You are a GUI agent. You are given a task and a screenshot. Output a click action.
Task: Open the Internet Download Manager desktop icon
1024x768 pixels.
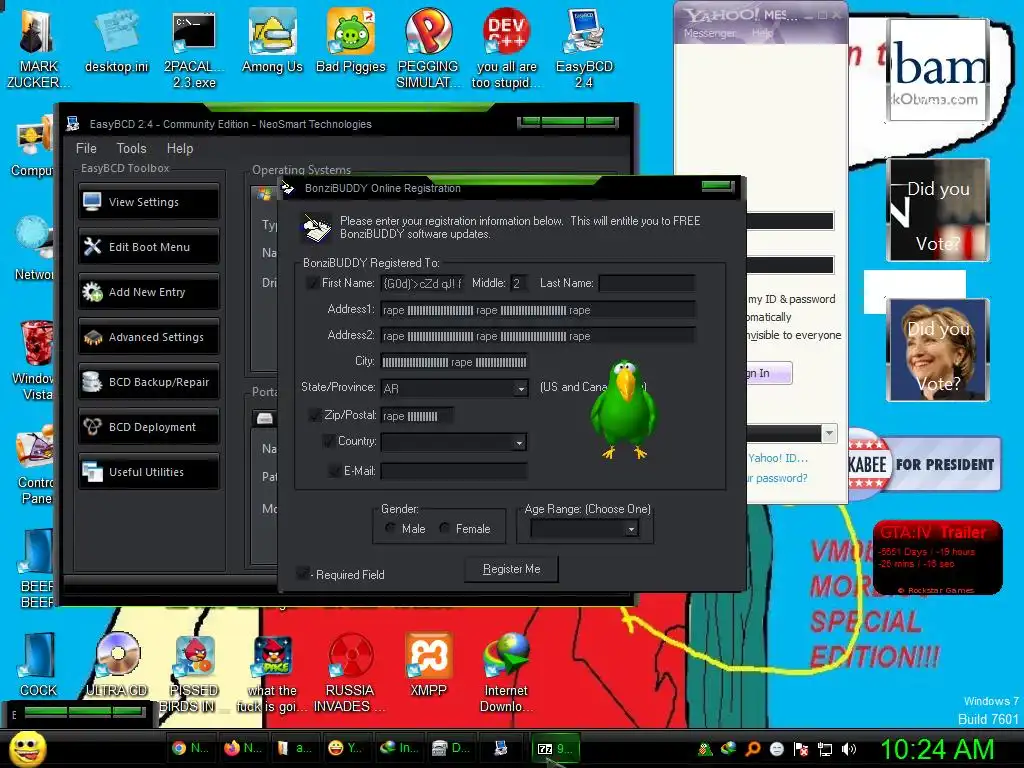506,673
